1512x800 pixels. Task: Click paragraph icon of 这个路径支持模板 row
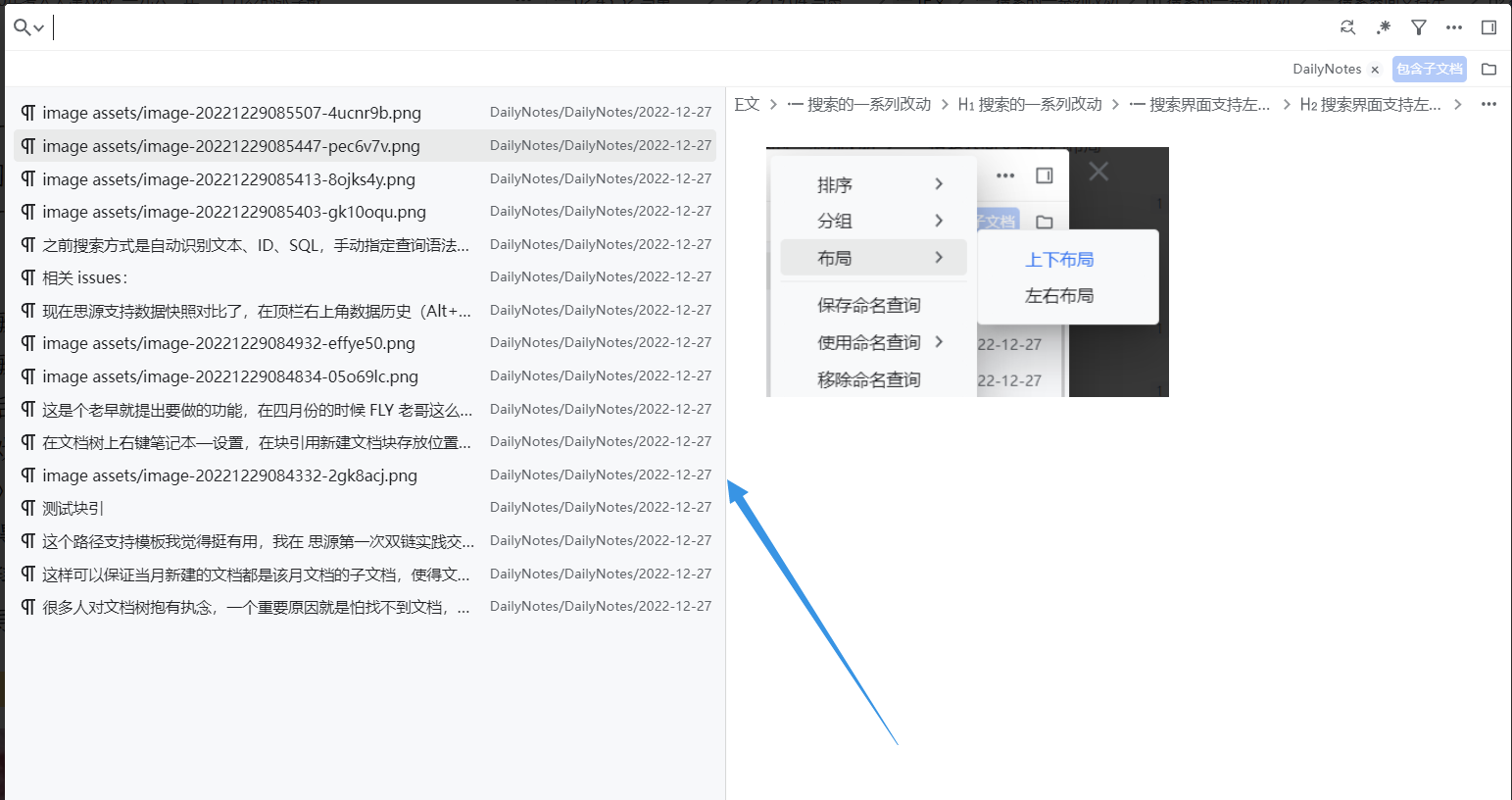point(28,541)
